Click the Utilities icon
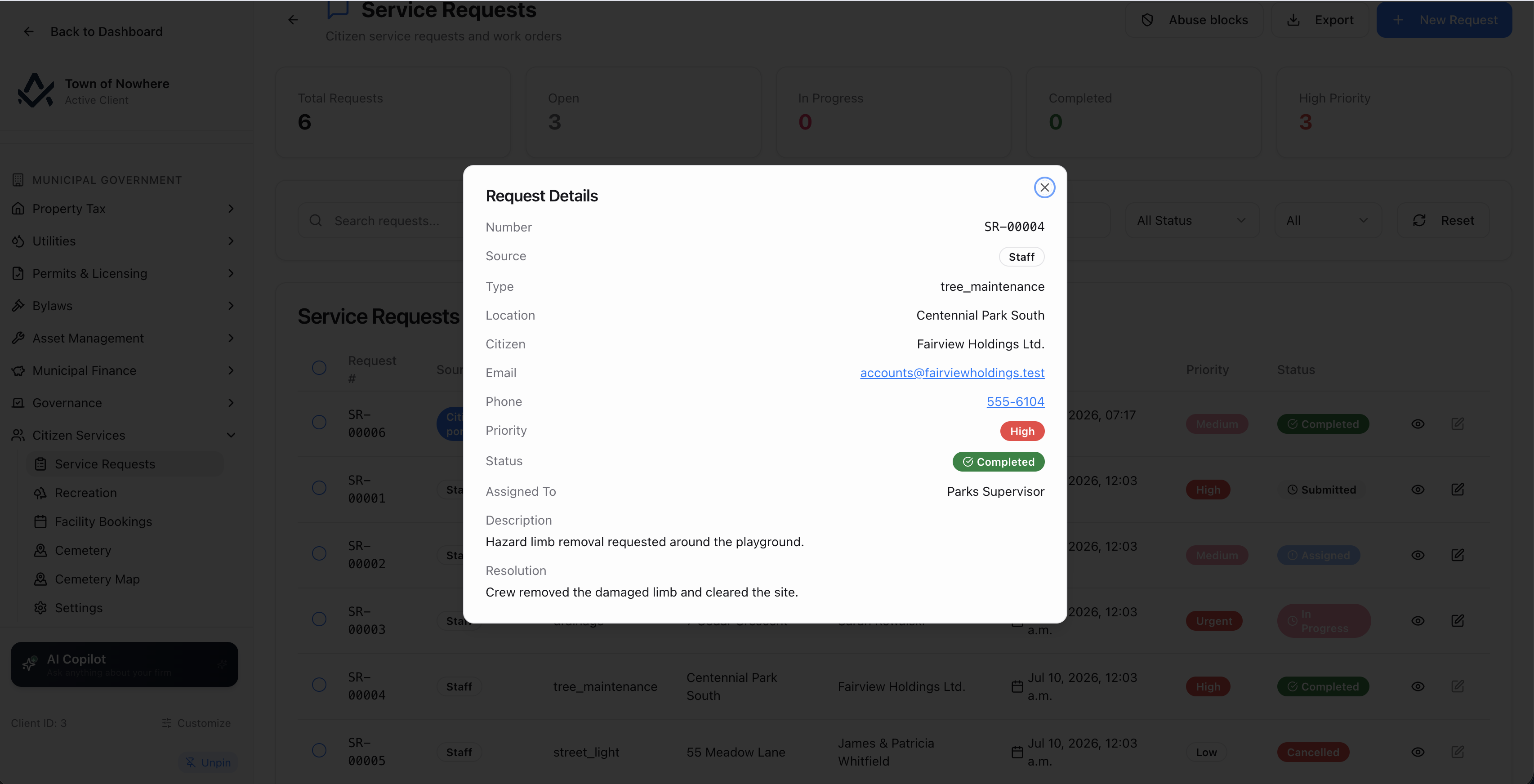Image resolution: width=1534 pixels, height=784 pixels. (x=18, y=241)
